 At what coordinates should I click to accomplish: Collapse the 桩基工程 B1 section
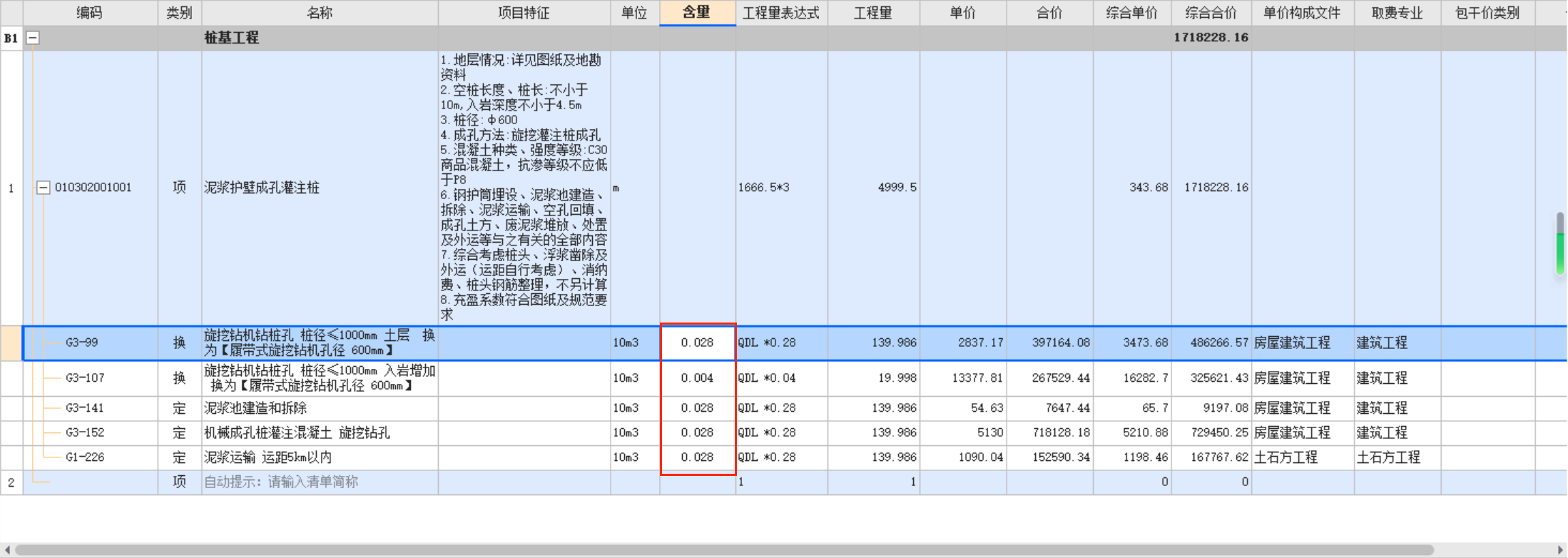tap(33, 38)
